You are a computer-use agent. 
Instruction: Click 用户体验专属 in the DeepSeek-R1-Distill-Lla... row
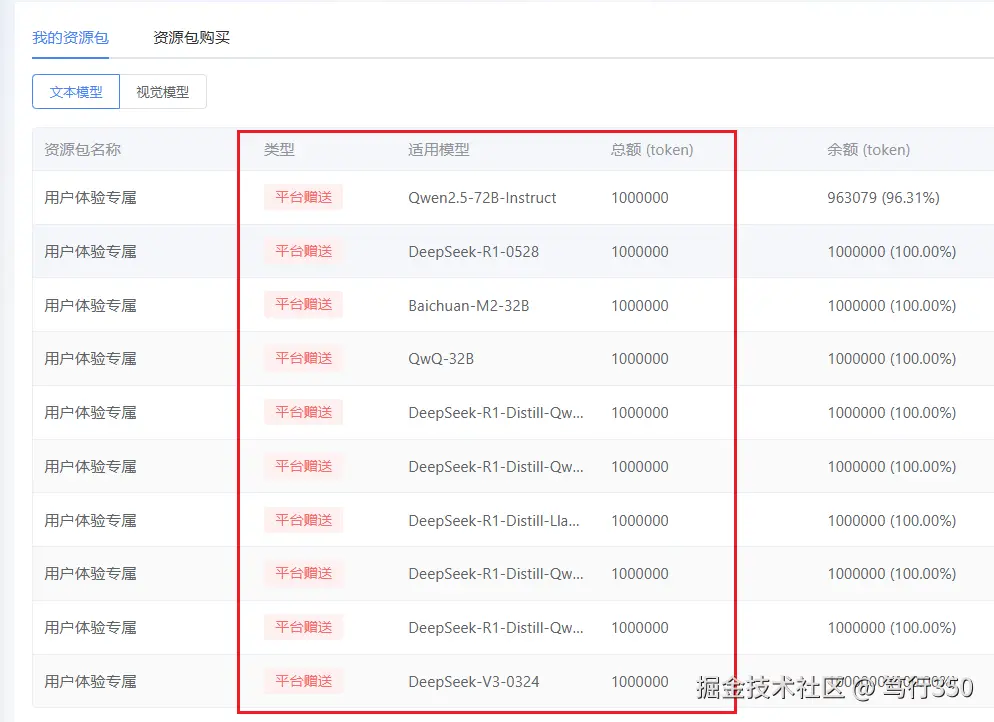[x=91, y=520]
